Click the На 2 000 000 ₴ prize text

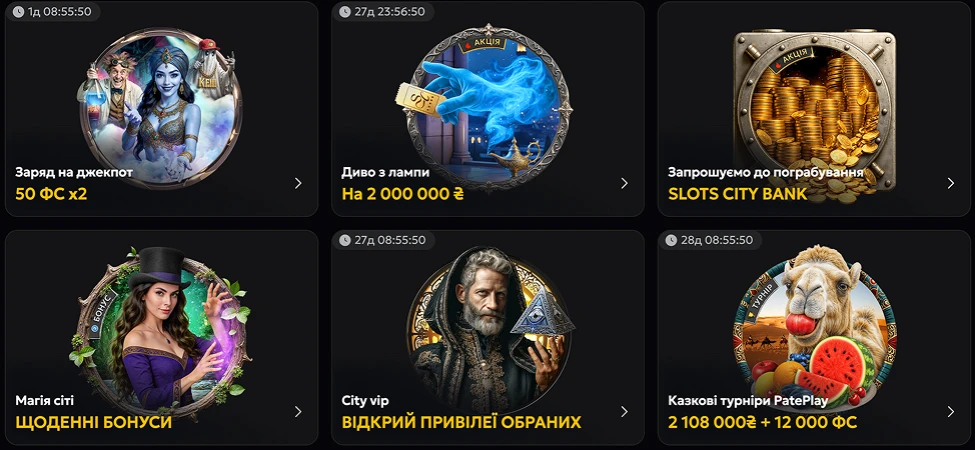[x=403, y=194]
